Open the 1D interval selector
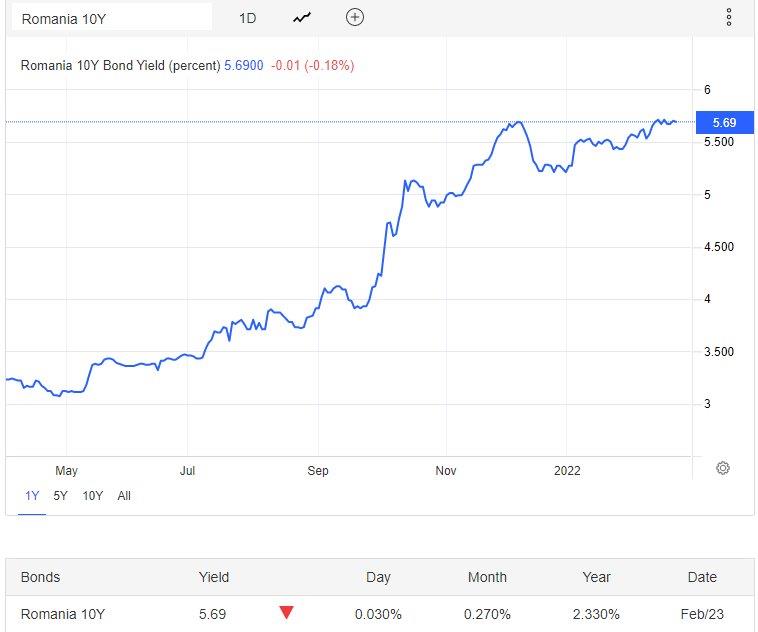This screenshot has height=632, width=758. tap(248, 18)
